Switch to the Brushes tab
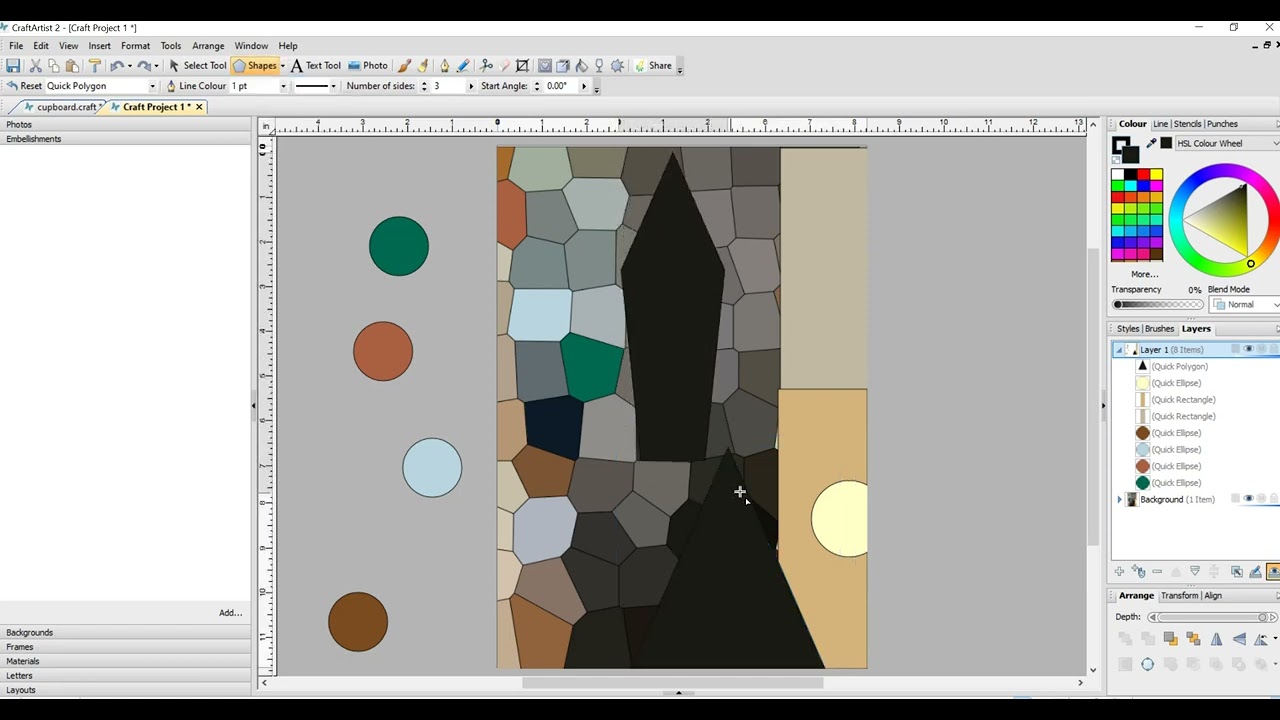The image size is (1280, 720). pos(1159,329)
